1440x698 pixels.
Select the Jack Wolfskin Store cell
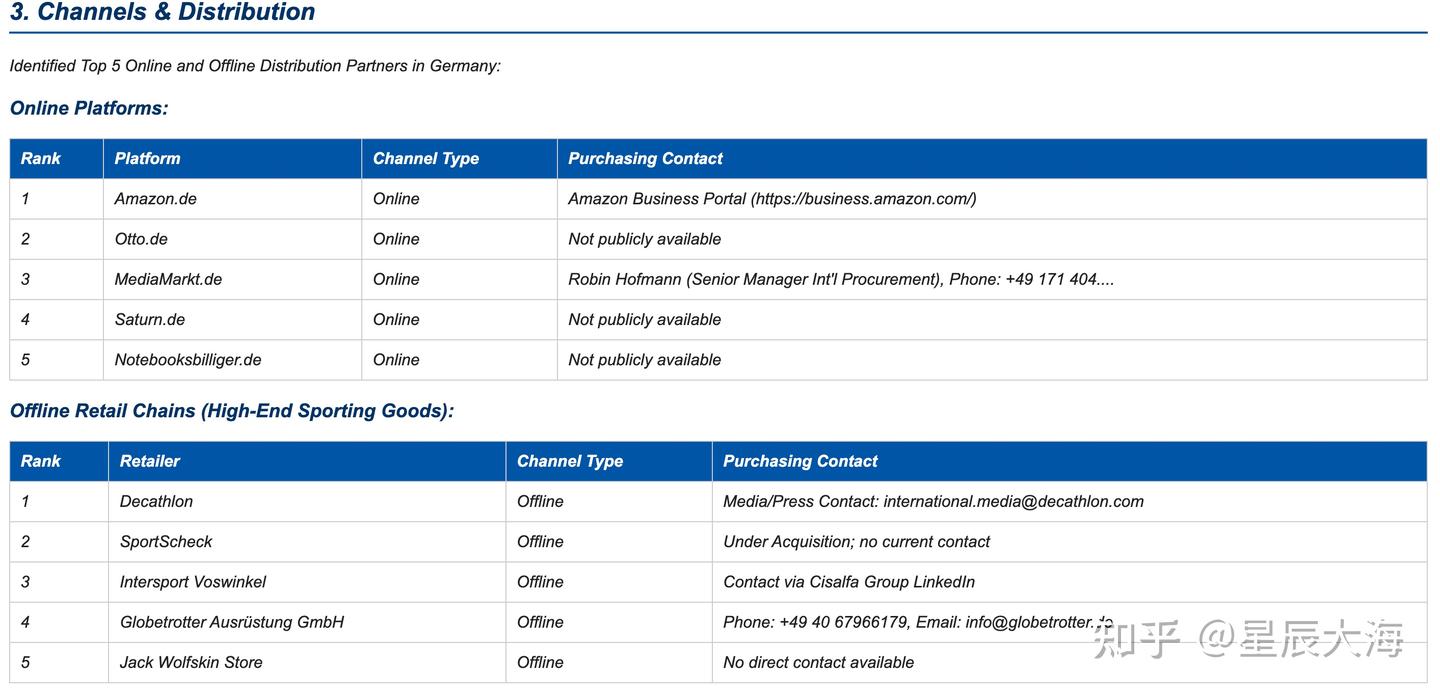pos(191,662)
